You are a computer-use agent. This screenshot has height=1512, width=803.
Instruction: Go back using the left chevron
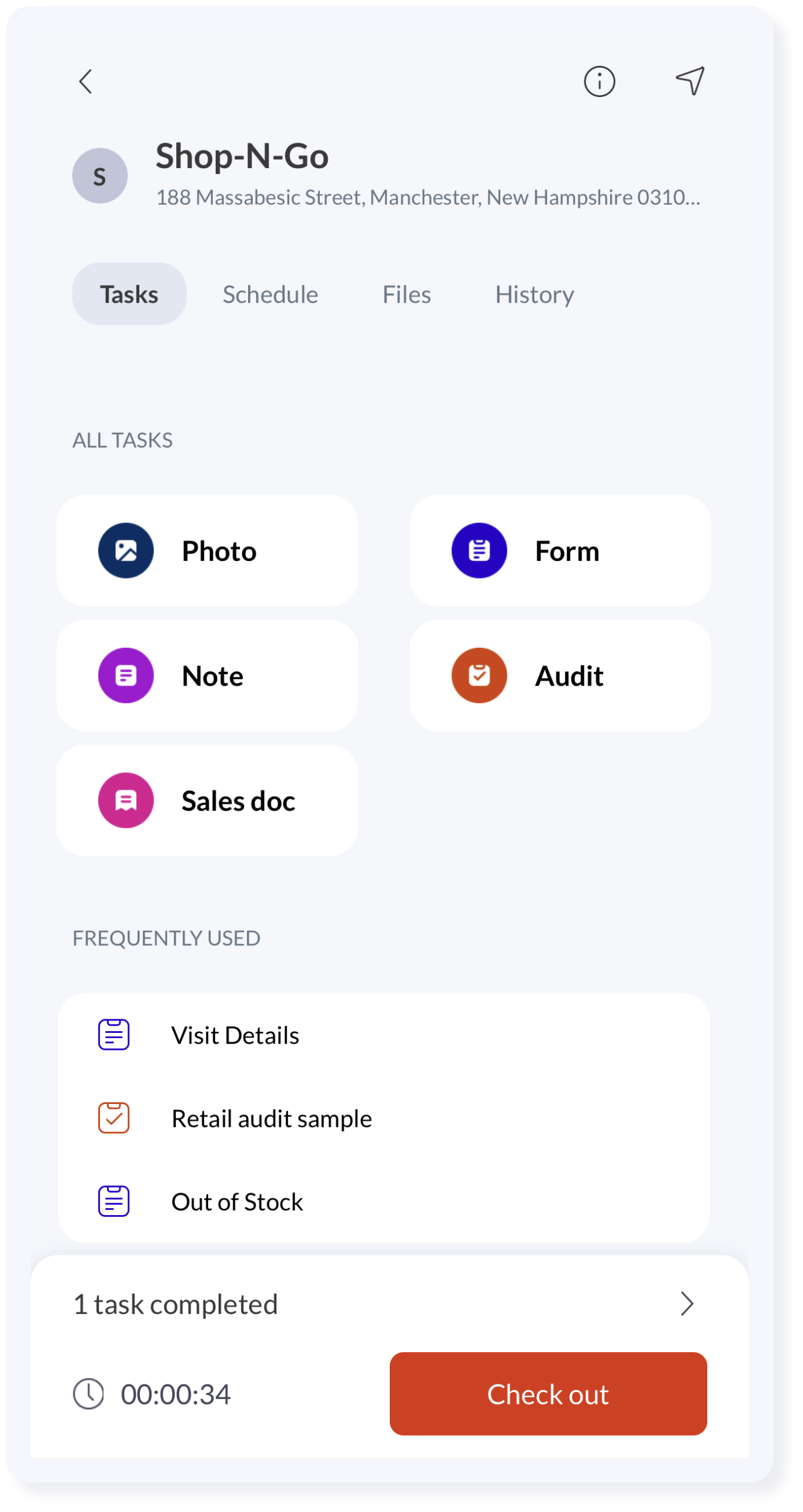86,82
